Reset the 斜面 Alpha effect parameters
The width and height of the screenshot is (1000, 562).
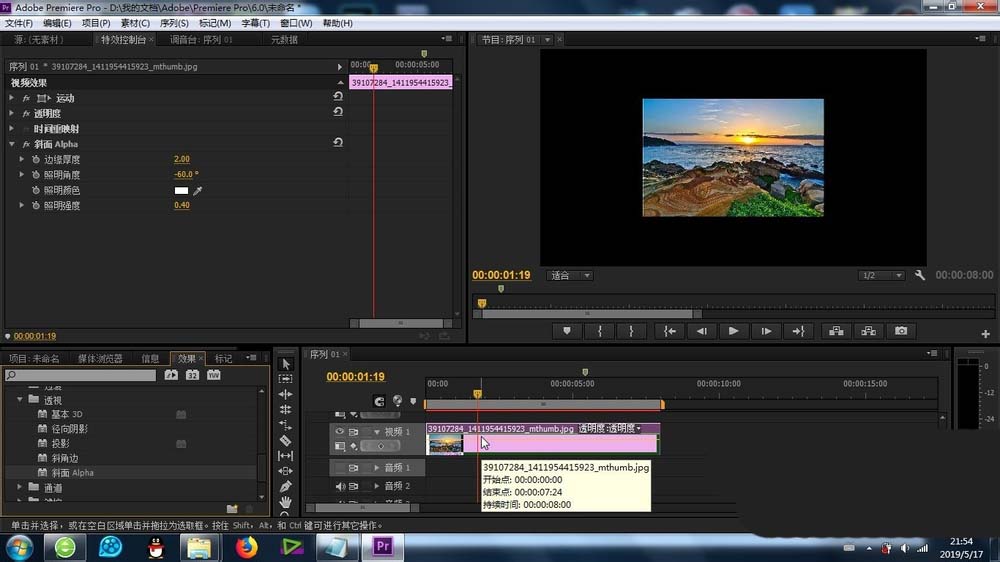338,143
